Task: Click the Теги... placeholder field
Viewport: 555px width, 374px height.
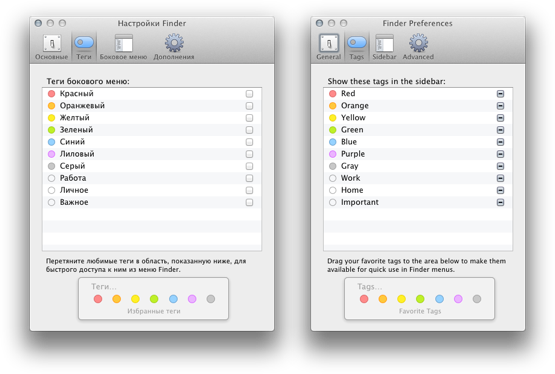Action: [x=104, y=287]
